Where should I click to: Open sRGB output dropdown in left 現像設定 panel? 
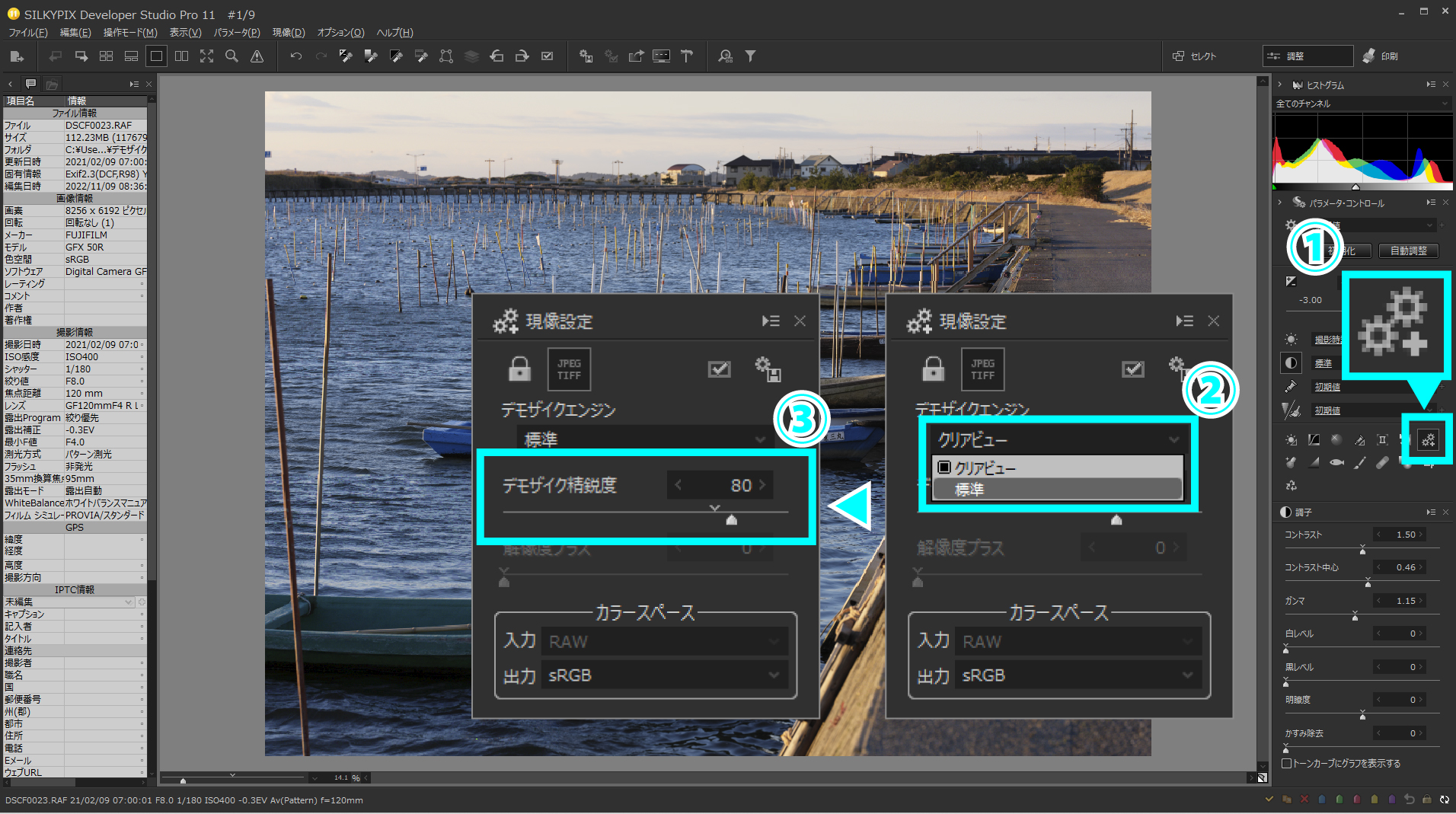pos(664,675)
